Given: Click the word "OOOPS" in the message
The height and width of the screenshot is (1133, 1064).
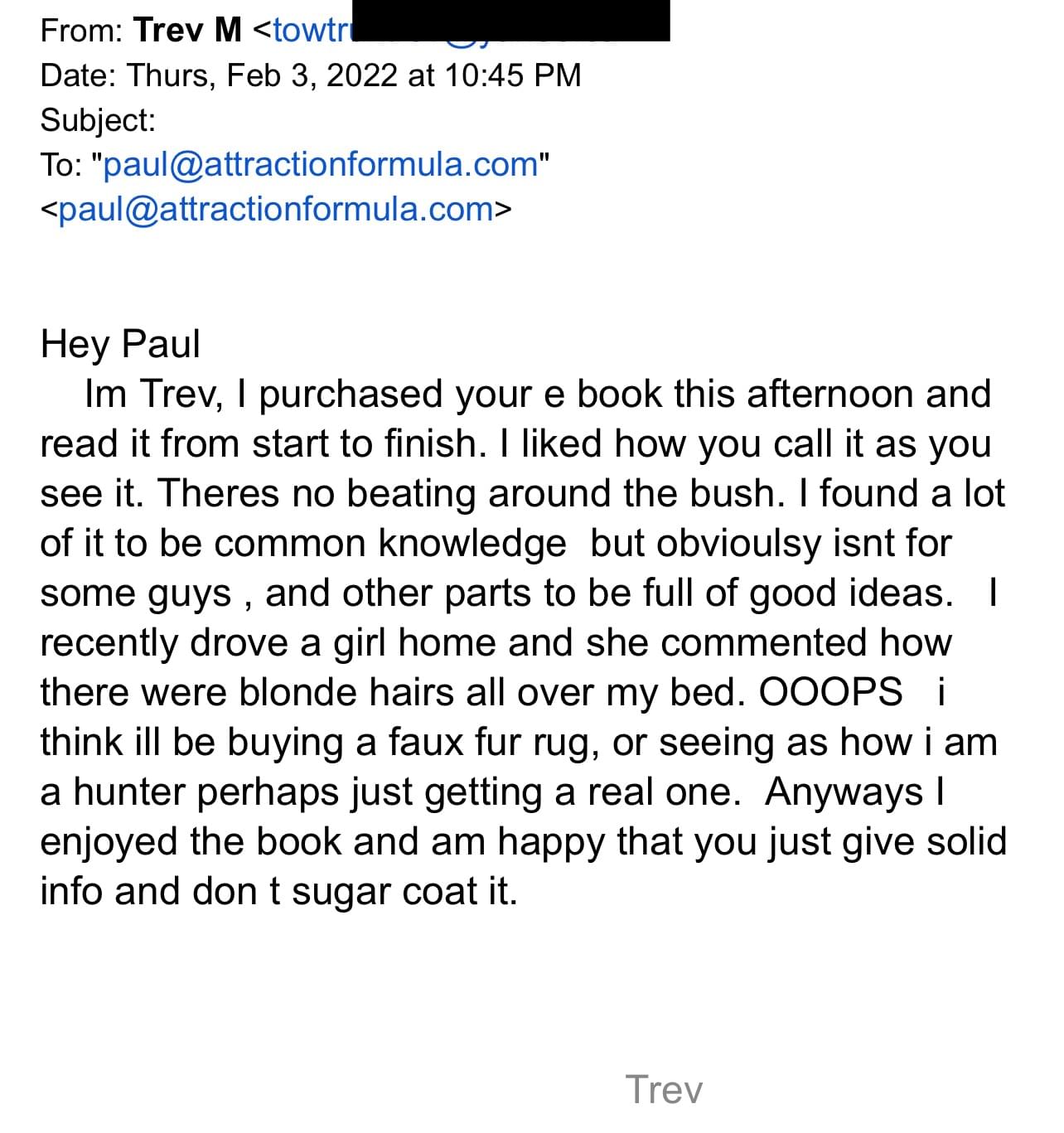Looking at the screenshot, I should (x=830, y=692).
